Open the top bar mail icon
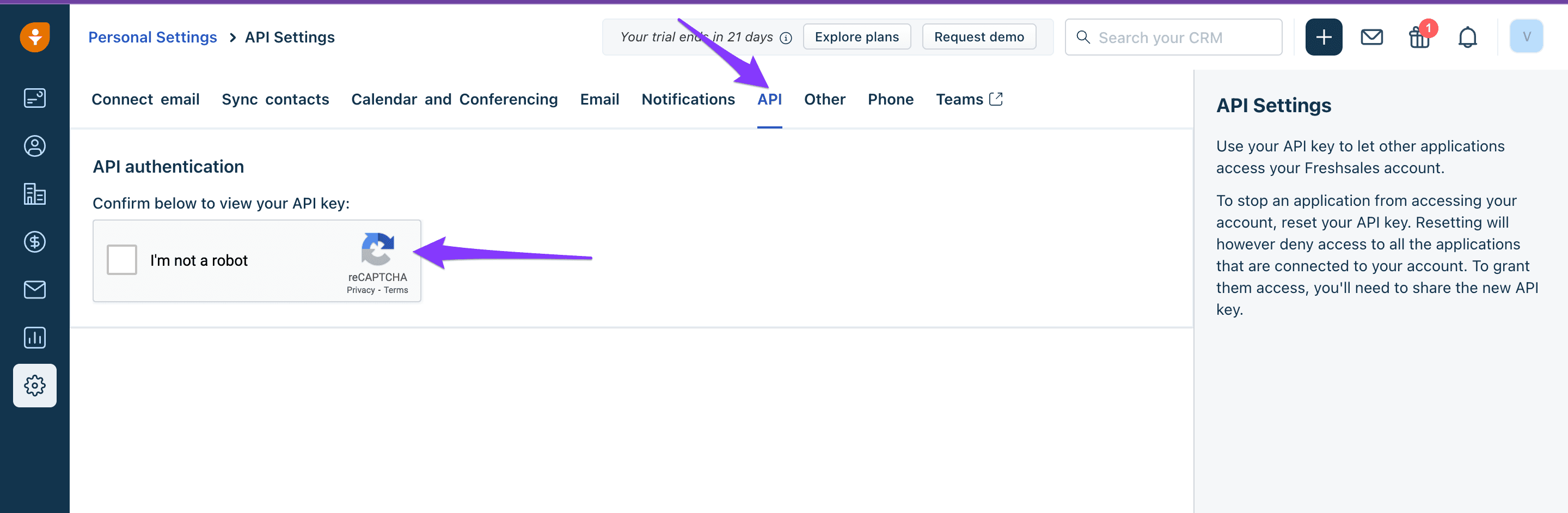The height and width of the screenshot is (513, 1568). pyautogui.click(x=1371, y=37)
